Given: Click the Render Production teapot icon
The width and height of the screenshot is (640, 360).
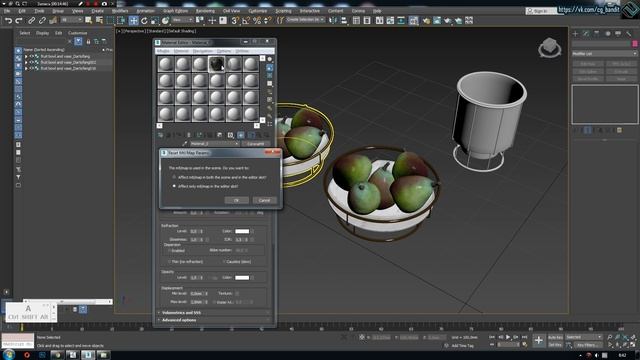Looking at the screenshot, I should click(x=448, y=20).
